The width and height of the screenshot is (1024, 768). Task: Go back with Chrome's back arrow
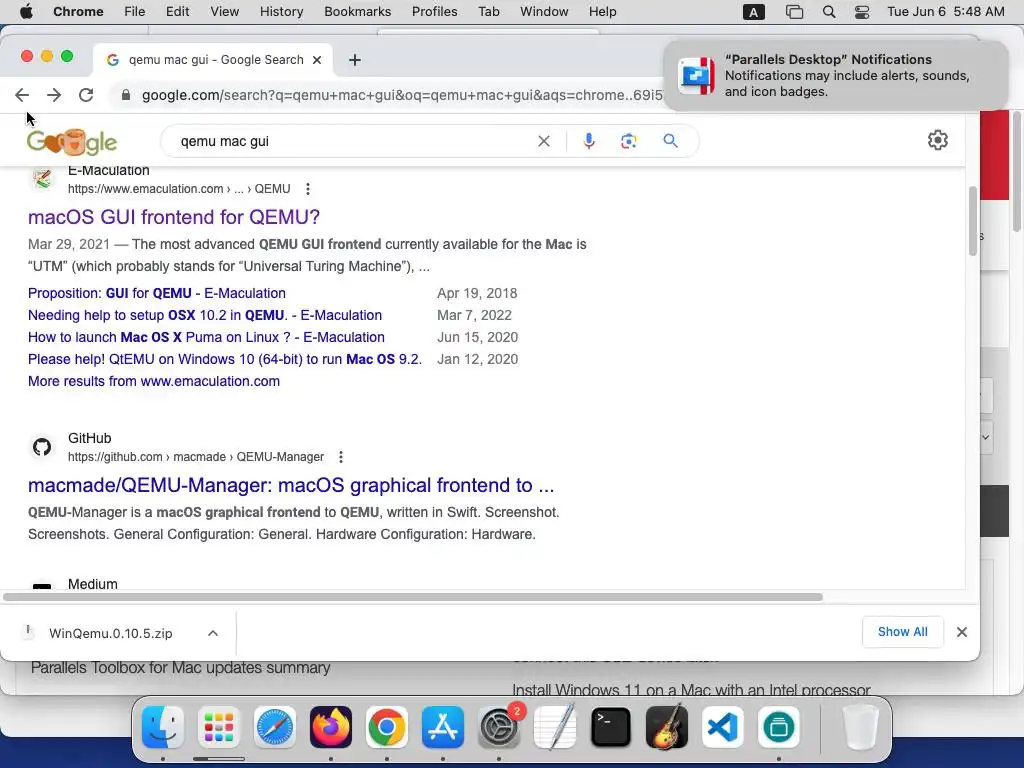[22, 95]
